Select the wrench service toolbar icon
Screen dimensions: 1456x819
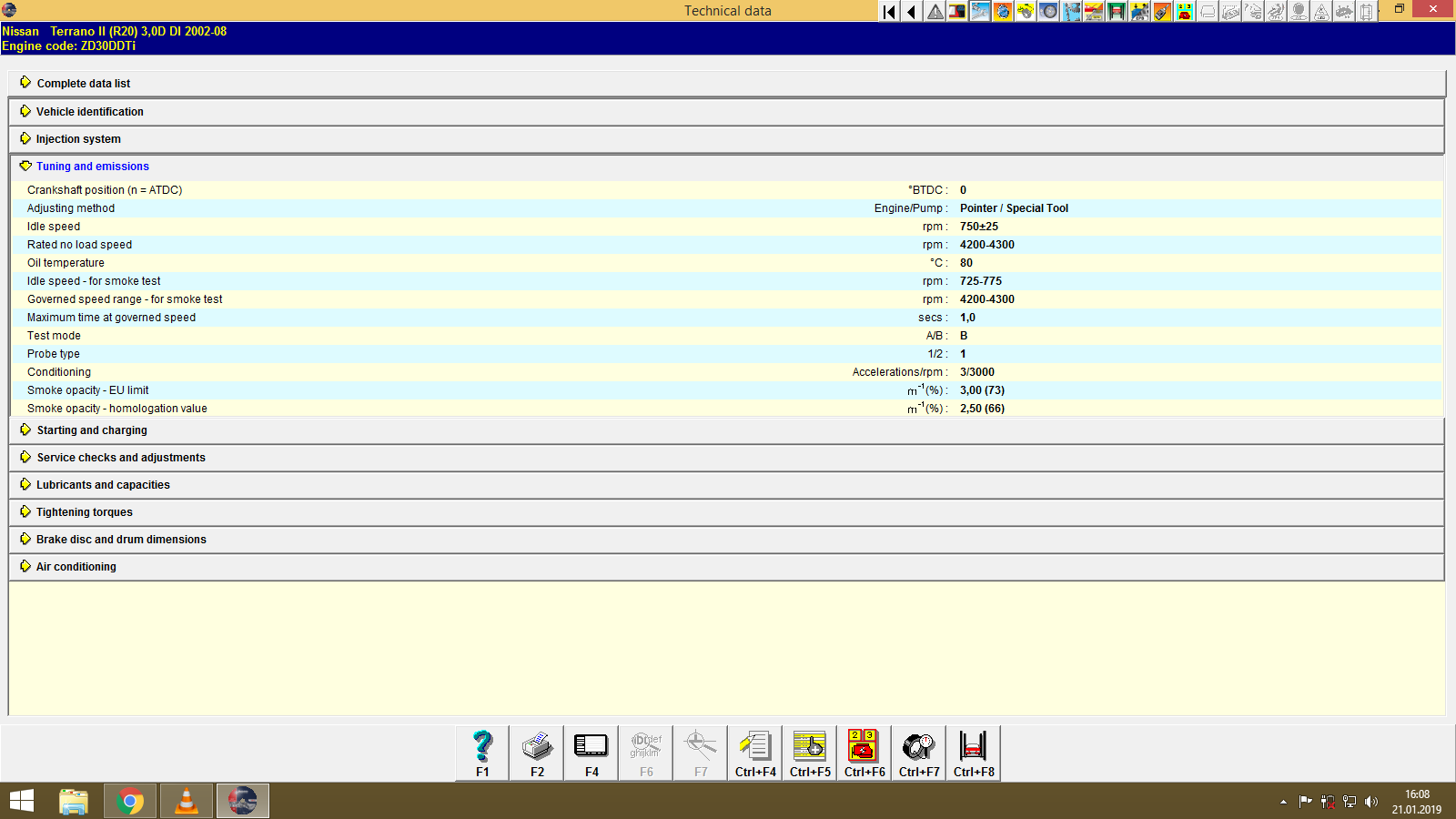[x=980, y=12]
